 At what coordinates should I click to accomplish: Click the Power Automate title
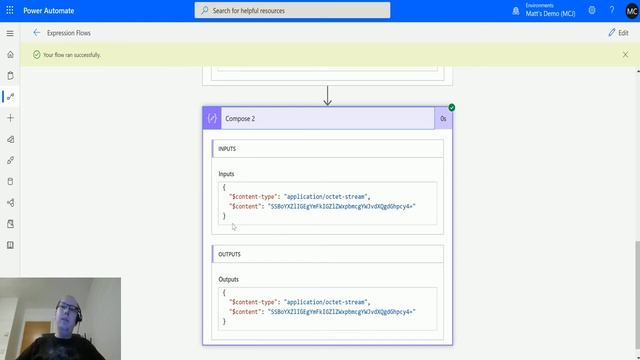tap(49, 11)
